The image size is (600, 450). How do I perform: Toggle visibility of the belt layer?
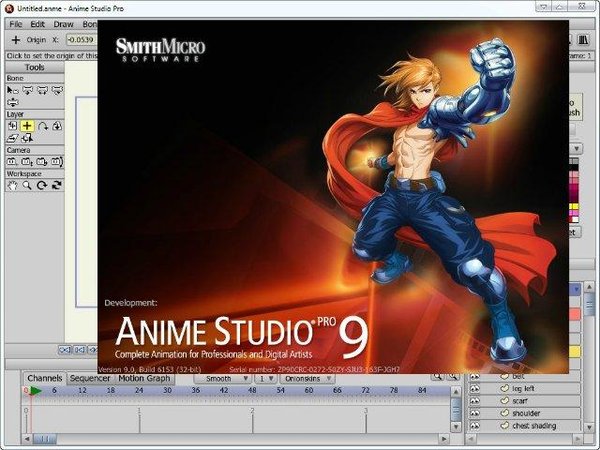(474, 377)
